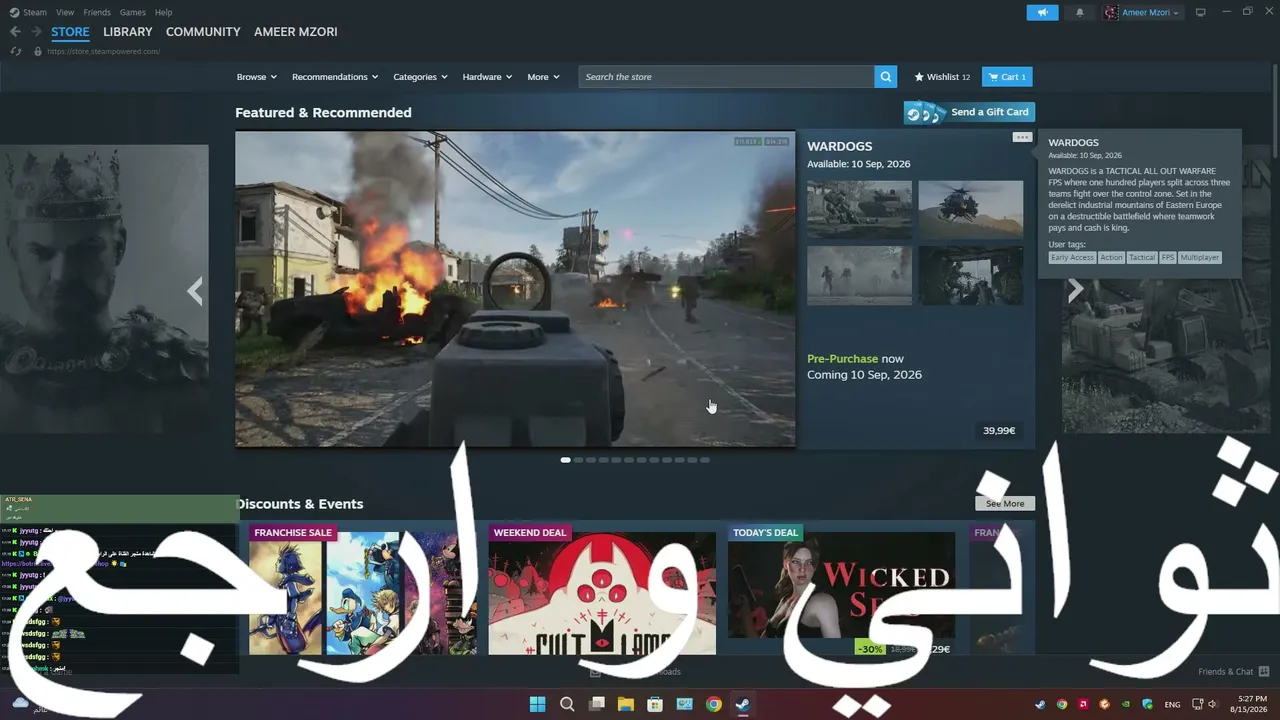Jump to the last carousel page dot
Viewport: 1280px width, 720px height.
point(704,460)
